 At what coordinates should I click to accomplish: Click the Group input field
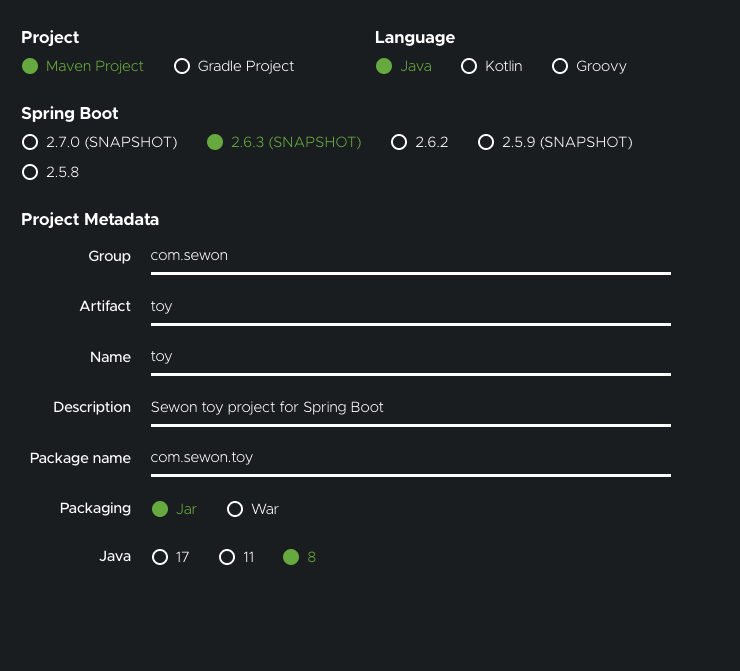coord(410,256)
